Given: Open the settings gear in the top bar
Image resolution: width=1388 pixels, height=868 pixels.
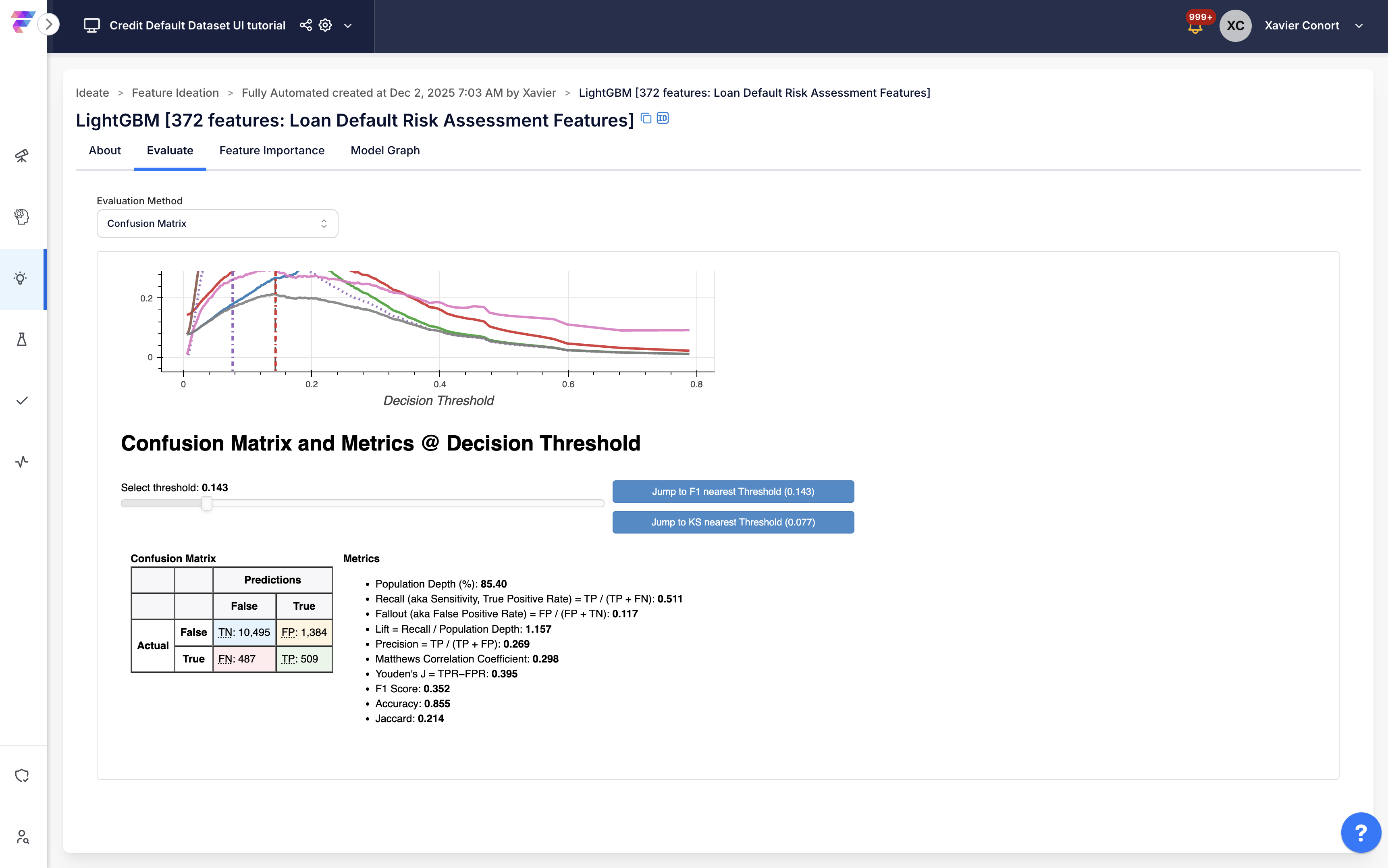Looking at the screenshot, I should coord(326,25).
